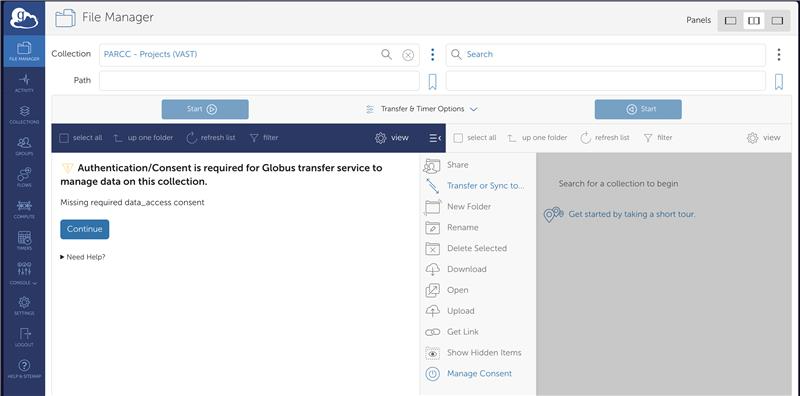Choose Rename action
800x396 pixels.
(x=452, y=228)
